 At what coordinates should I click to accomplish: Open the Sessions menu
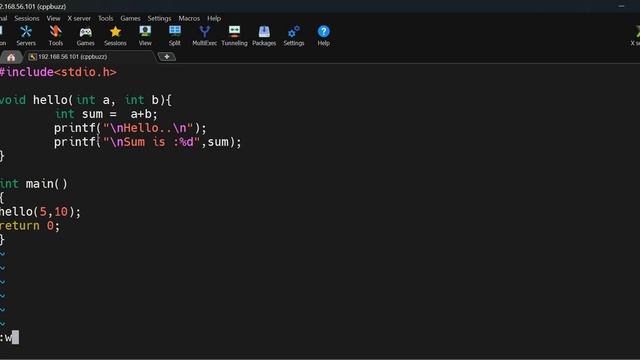point(27,18)
